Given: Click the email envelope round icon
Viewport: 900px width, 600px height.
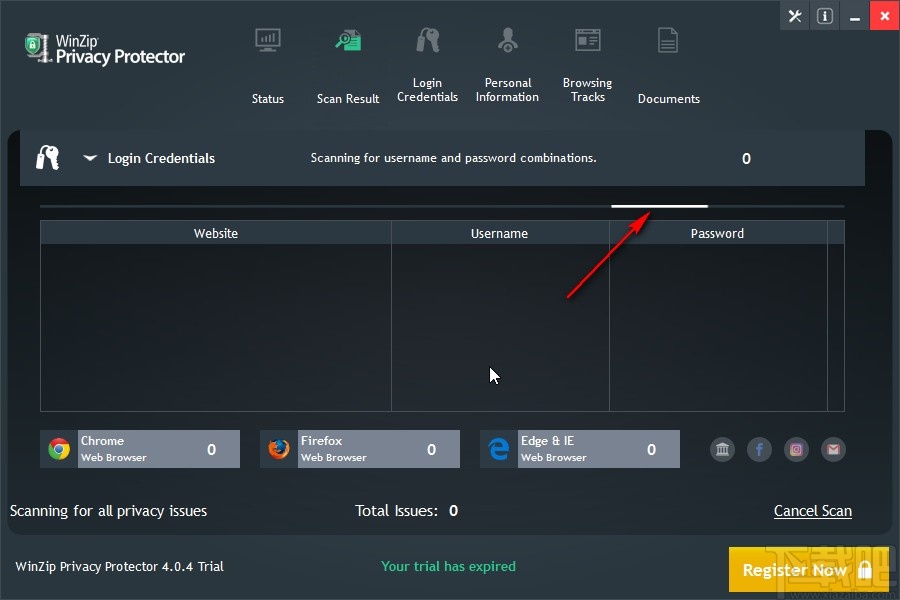Looking at the screenshot, I should pos(833,450).
